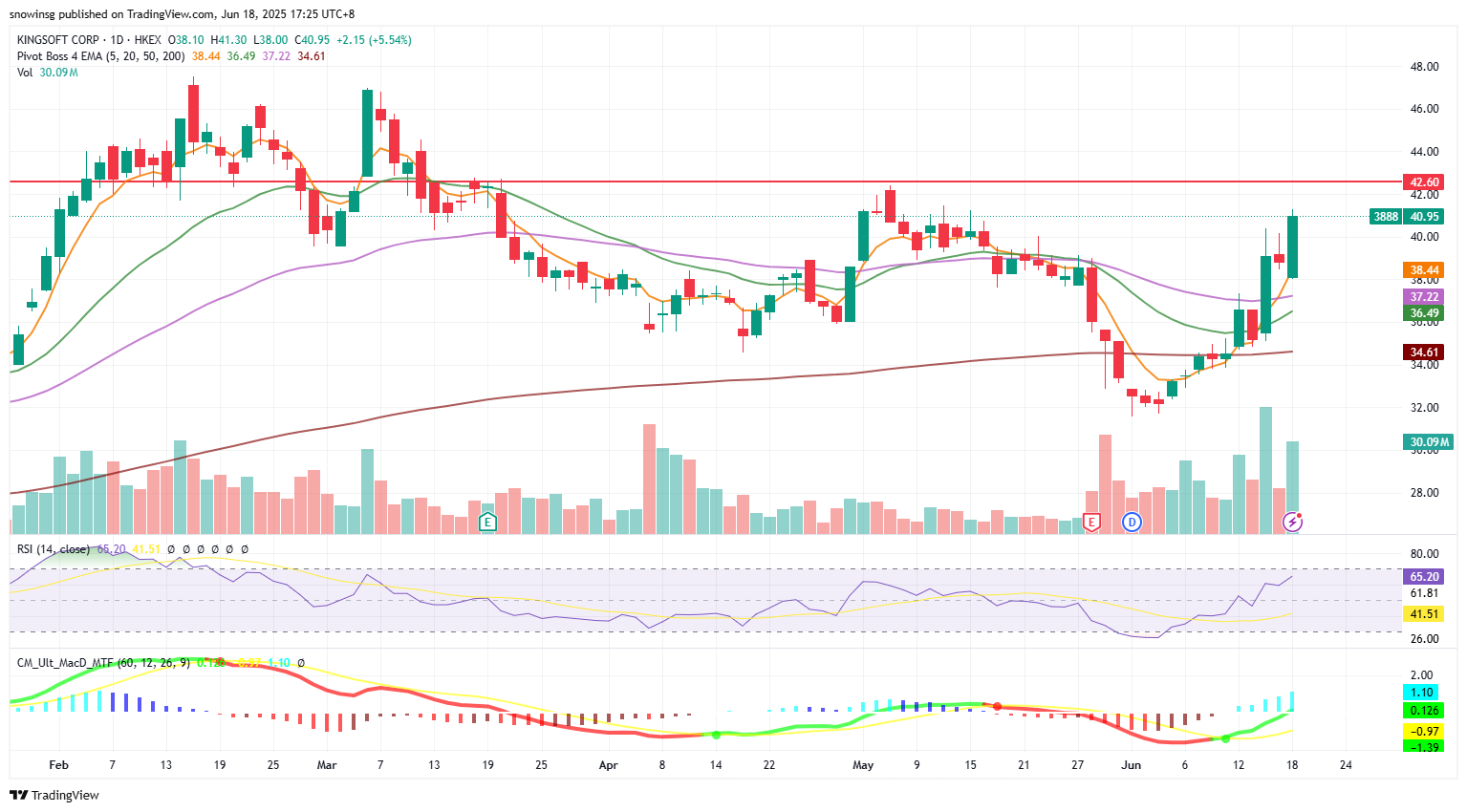Click the 48.00 price axis tick

coord(1424,67)
